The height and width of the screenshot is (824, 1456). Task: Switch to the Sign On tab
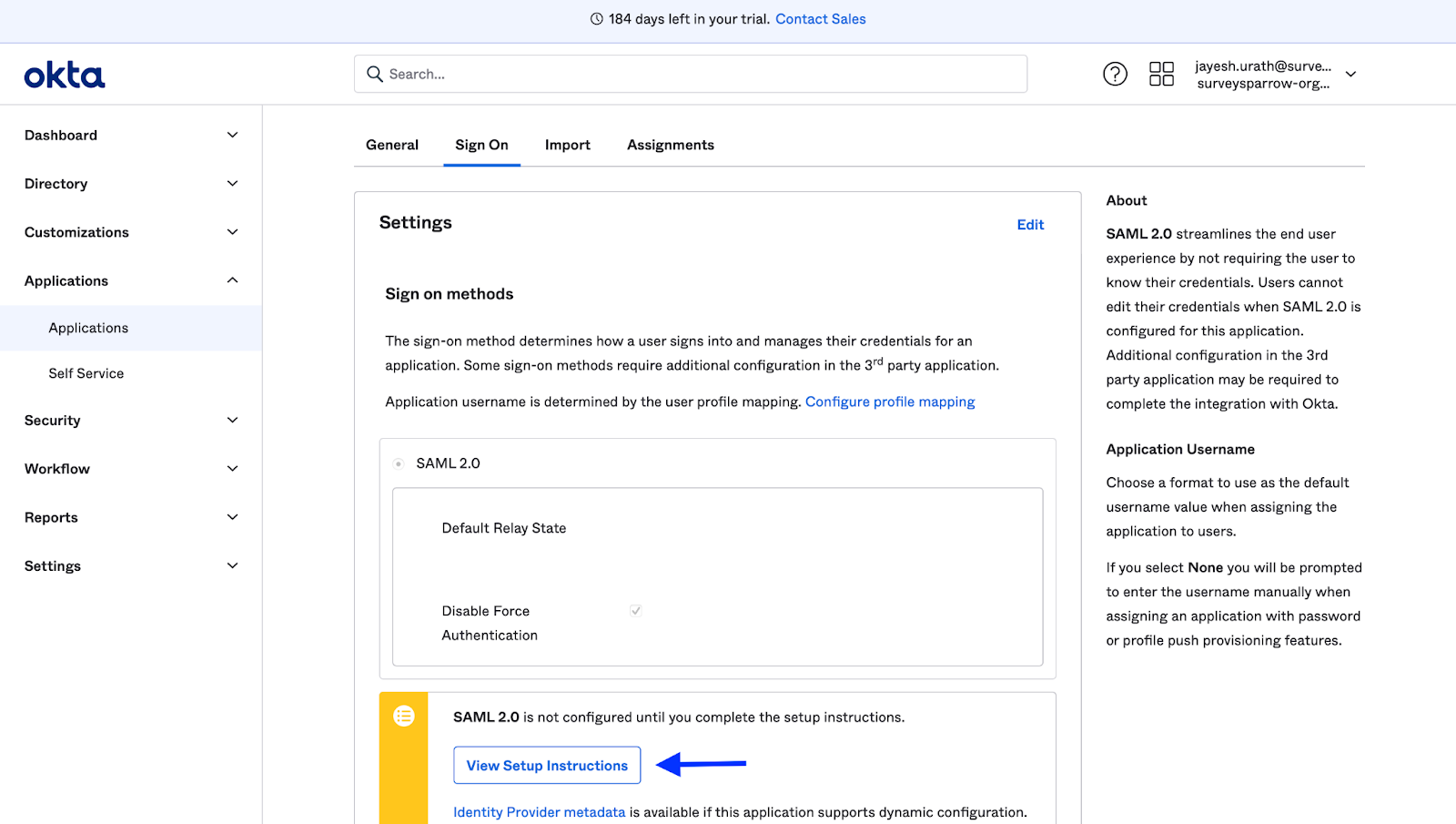point(481,145)
